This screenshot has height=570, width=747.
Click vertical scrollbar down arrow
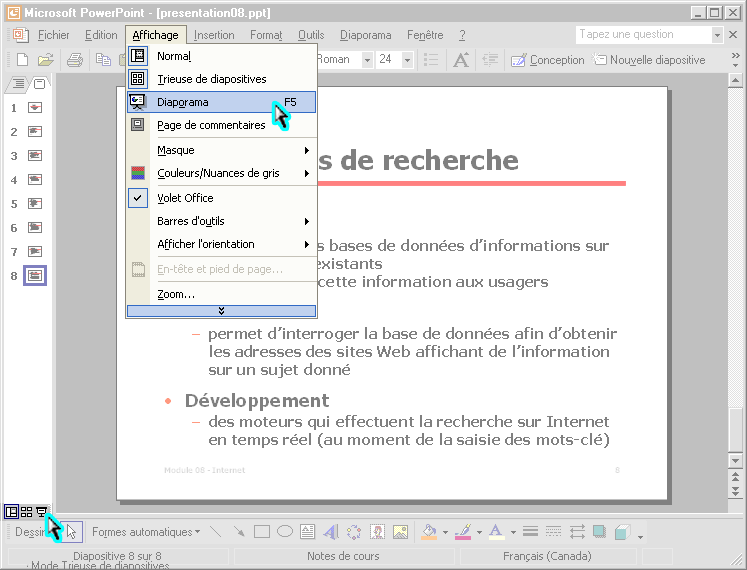tap(736, 461)
